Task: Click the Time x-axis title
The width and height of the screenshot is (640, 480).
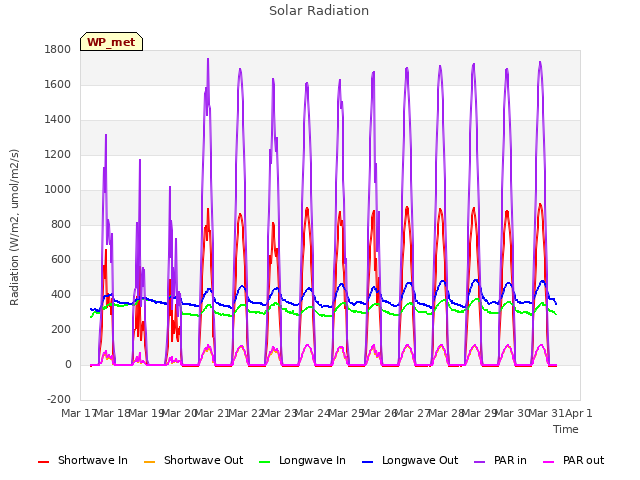Action: pos(566,429)
